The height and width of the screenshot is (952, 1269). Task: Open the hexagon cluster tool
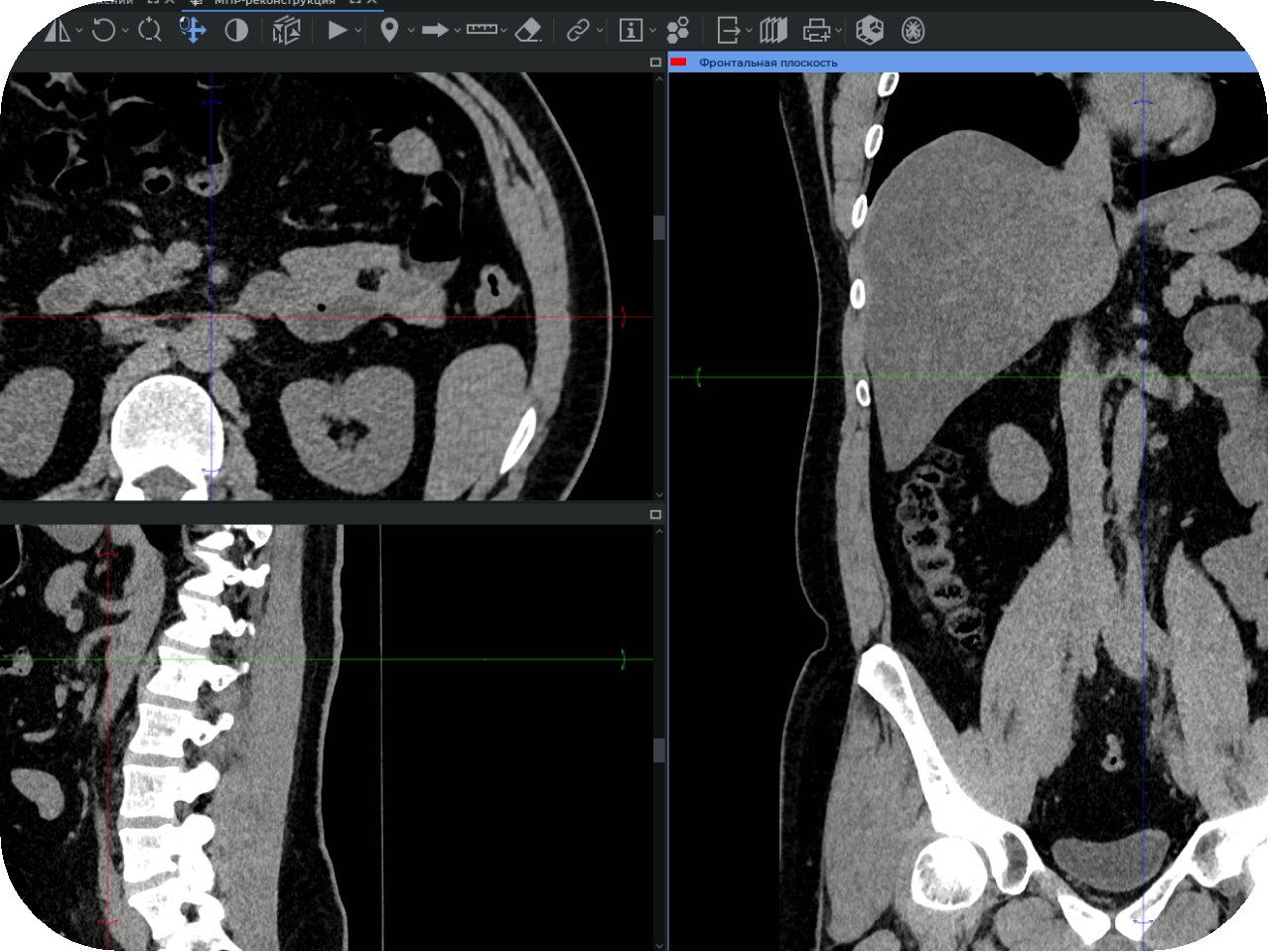point(678,31)
